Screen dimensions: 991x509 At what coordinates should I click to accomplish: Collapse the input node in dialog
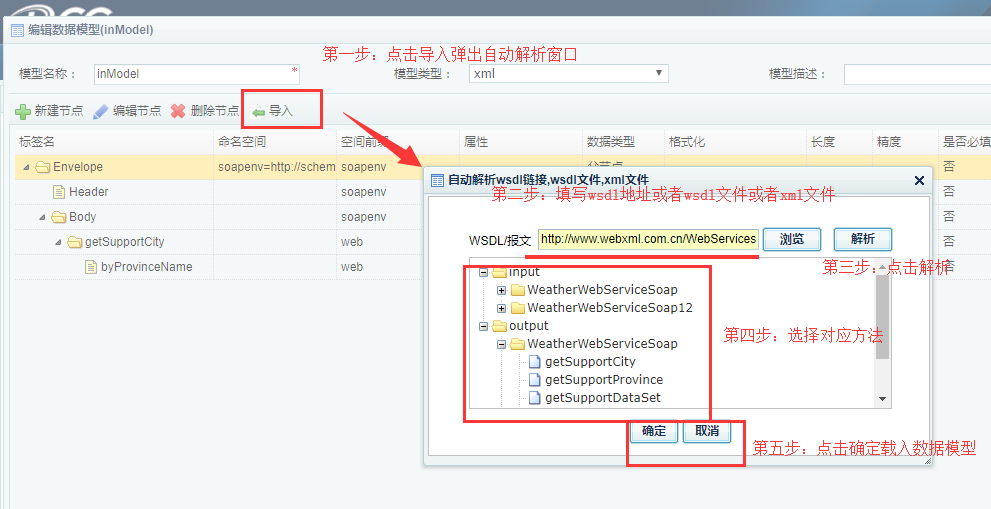(483, 273)
